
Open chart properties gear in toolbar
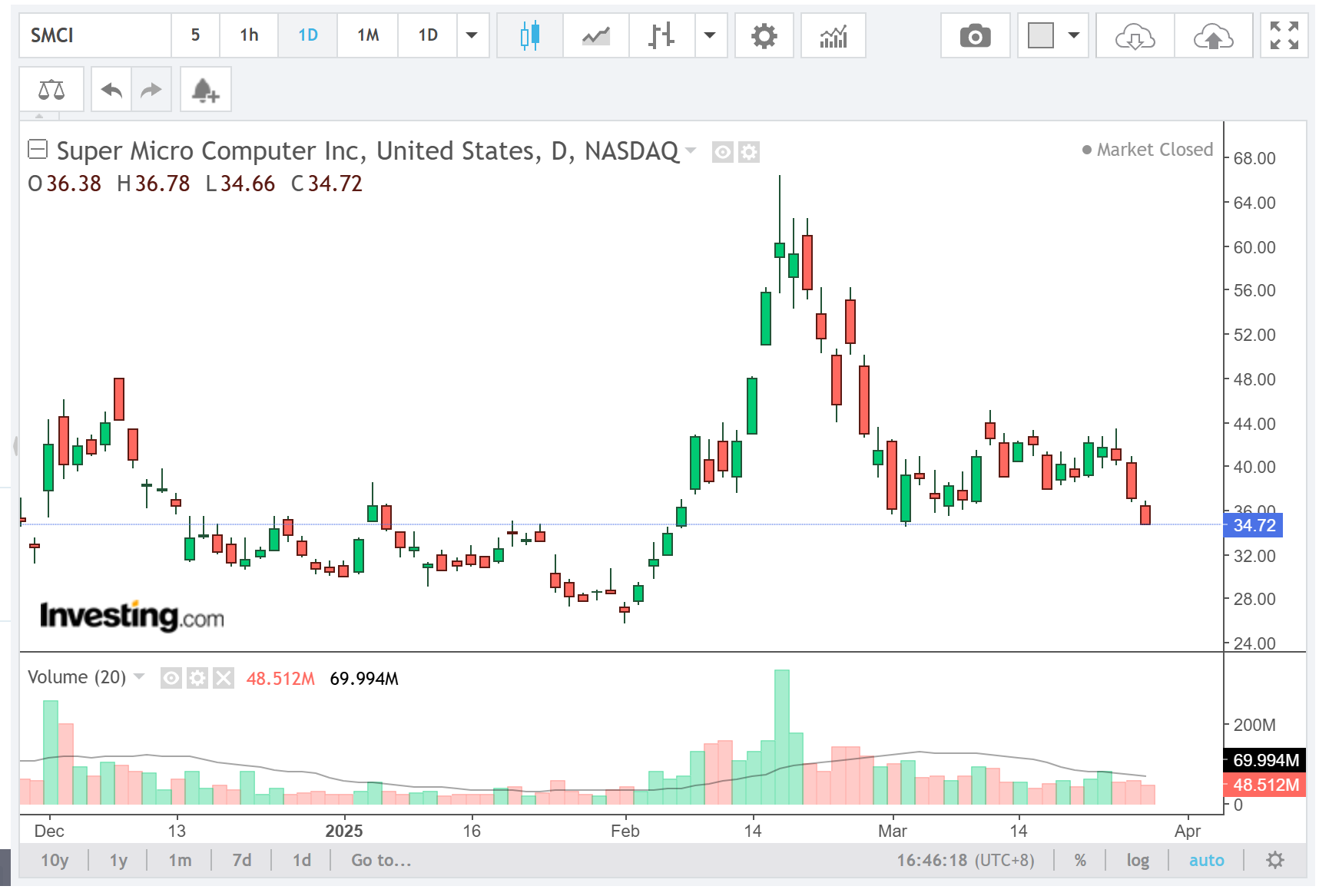764,35
